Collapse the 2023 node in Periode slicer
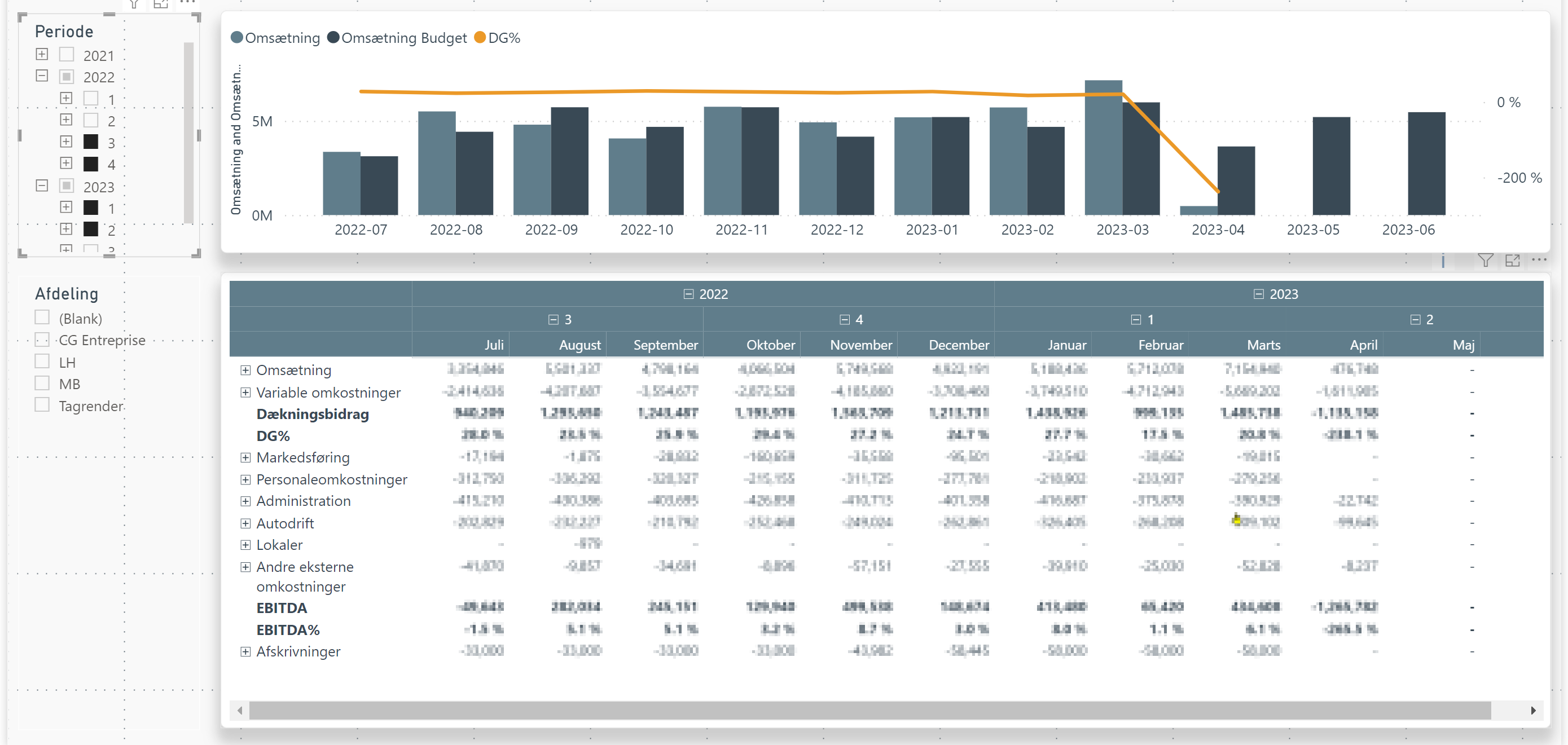This screenshot has width=1568, height=745. [x=41, y=186]
